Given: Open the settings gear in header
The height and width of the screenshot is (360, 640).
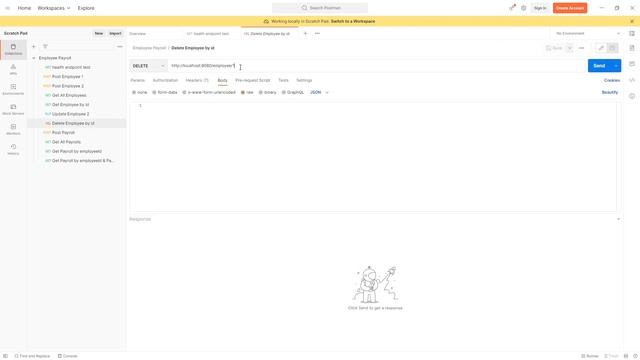Looking at the screenshot, I should click(524, 8).
